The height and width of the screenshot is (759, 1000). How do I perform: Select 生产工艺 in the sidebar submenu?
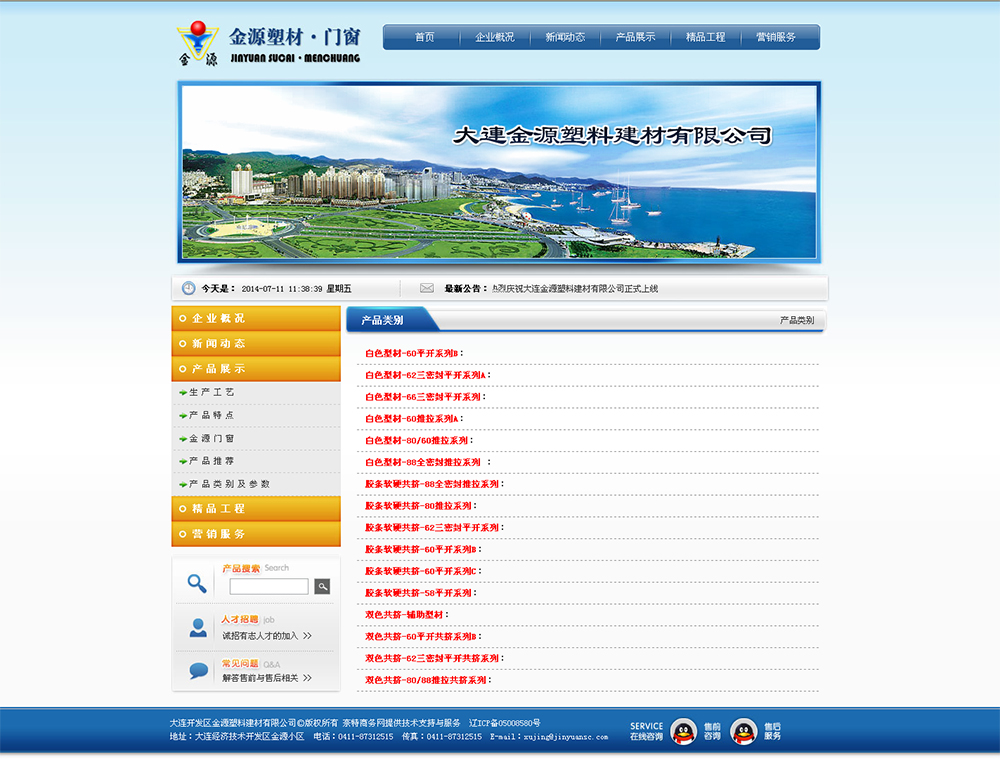tap(212, 393)
